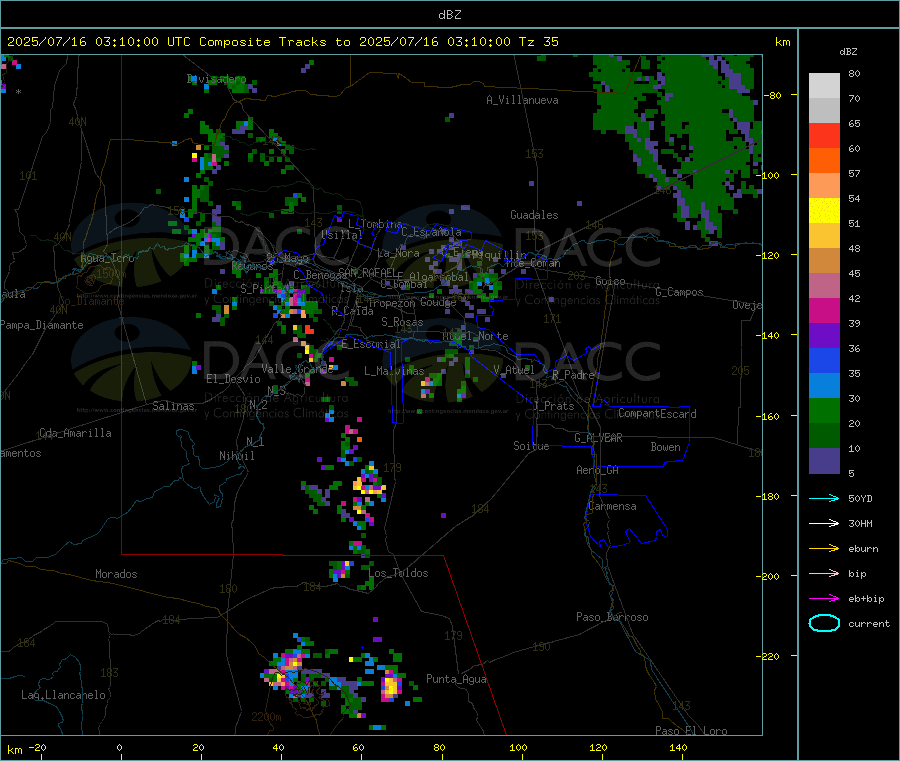Click the 100 km horizontal axis tick
Screen dimensions: 900x761
click(x=518, y=747)
